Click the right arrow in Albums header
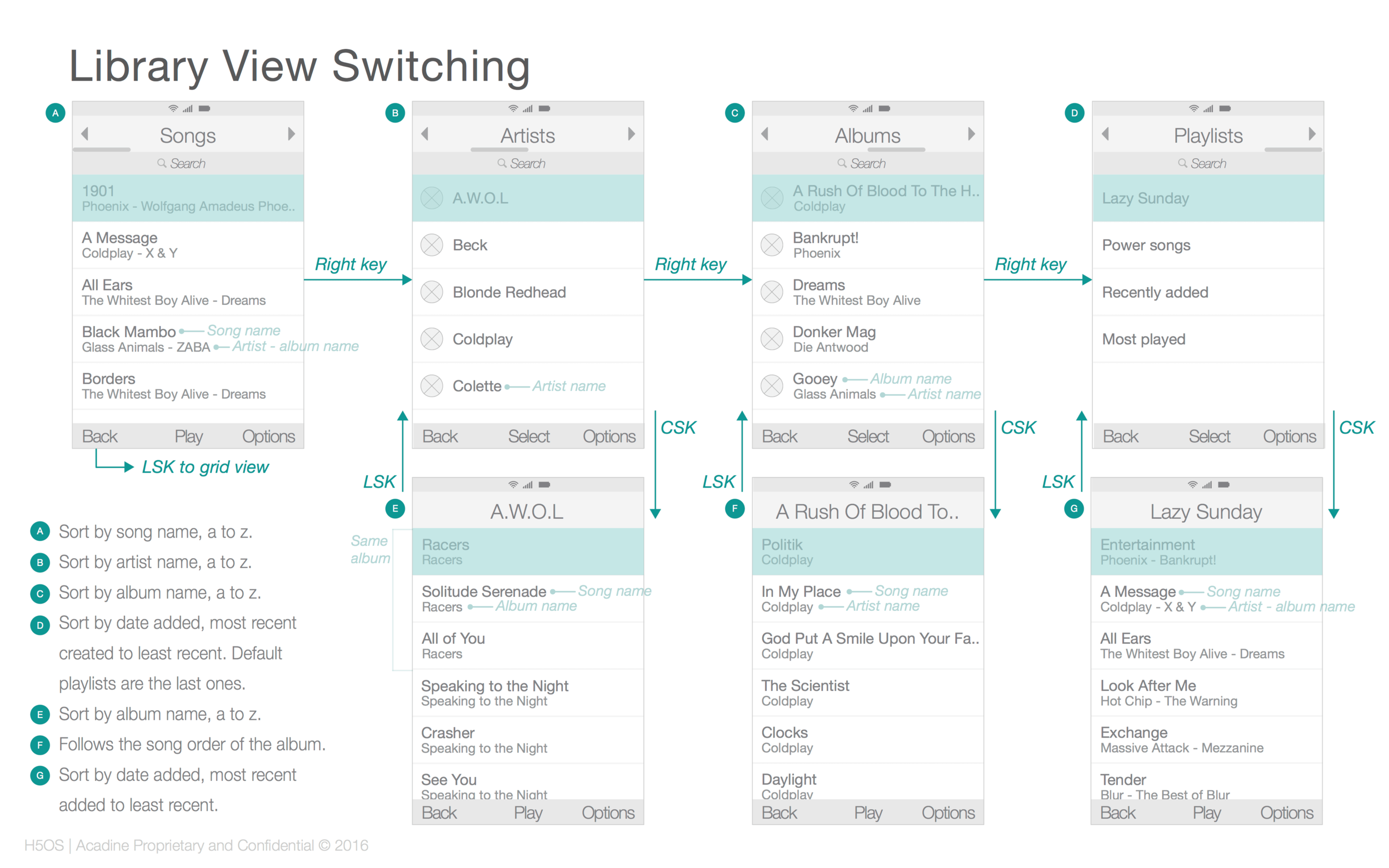The width and height of the screenshot is (1389, 868). tap(971, 134)
